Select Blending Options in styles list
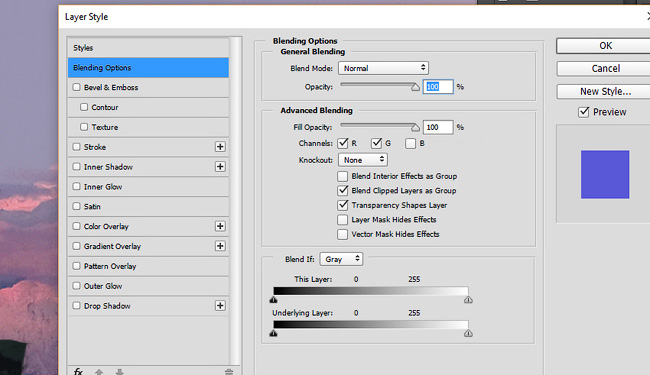This screenshot has height=375, width=650. (148, 68)
